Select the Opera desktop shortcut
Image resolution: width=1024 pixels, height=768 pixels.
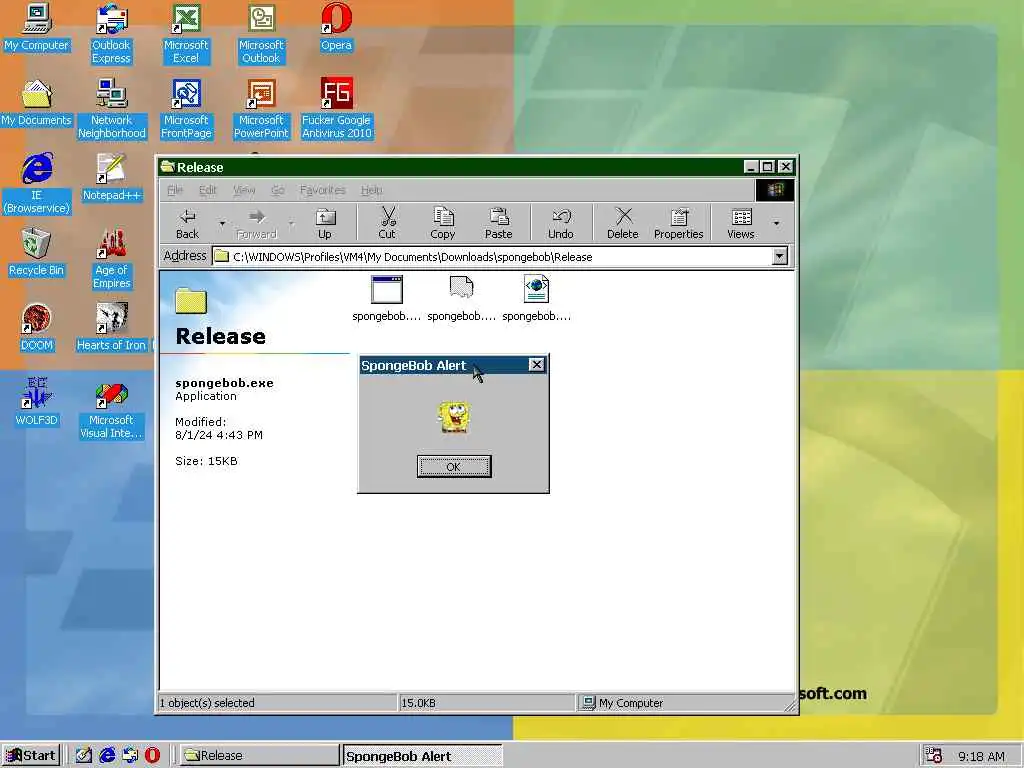(x=336, y=27)
